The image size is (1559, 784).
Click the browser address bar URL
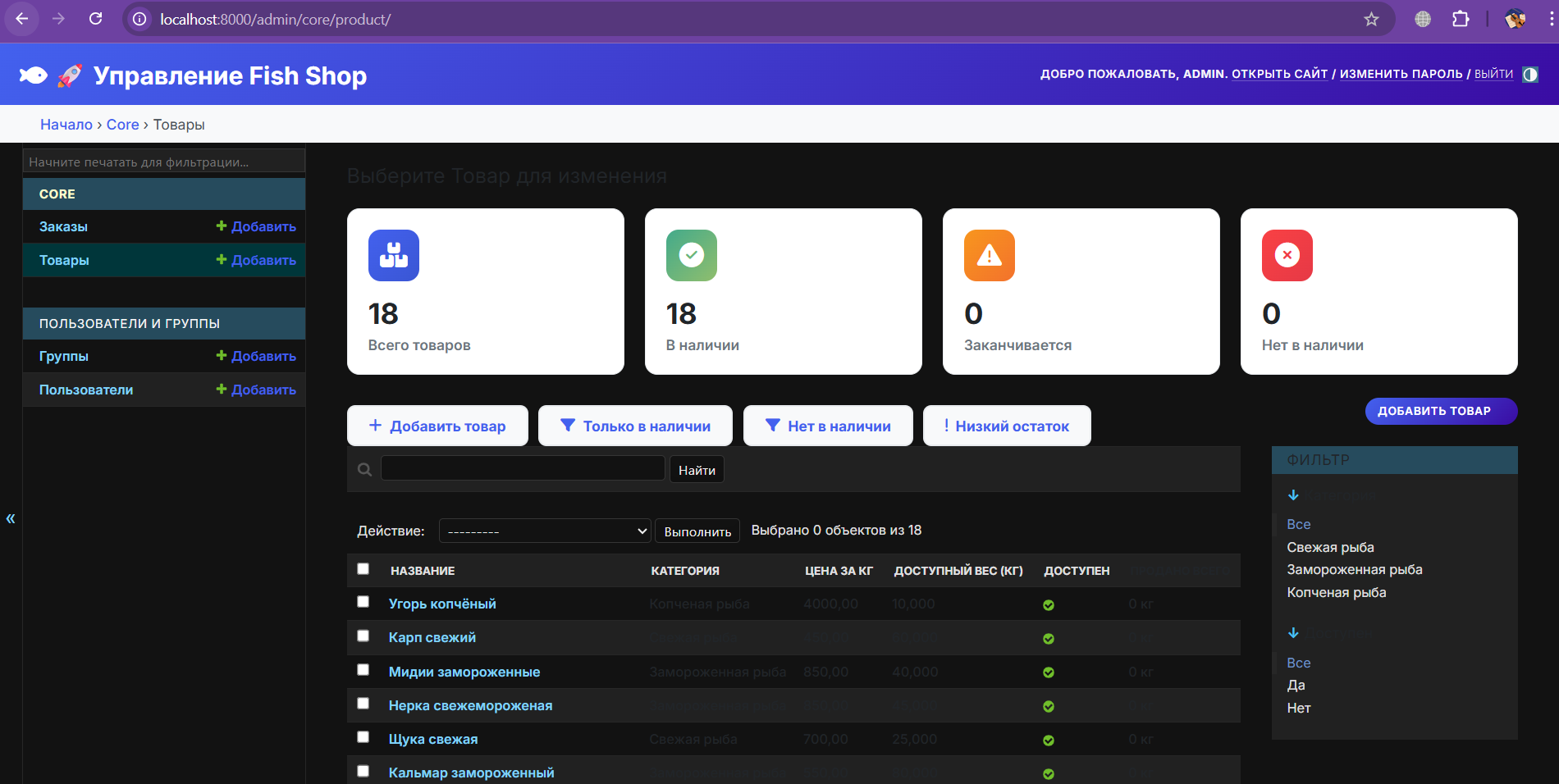click(276, 19)
